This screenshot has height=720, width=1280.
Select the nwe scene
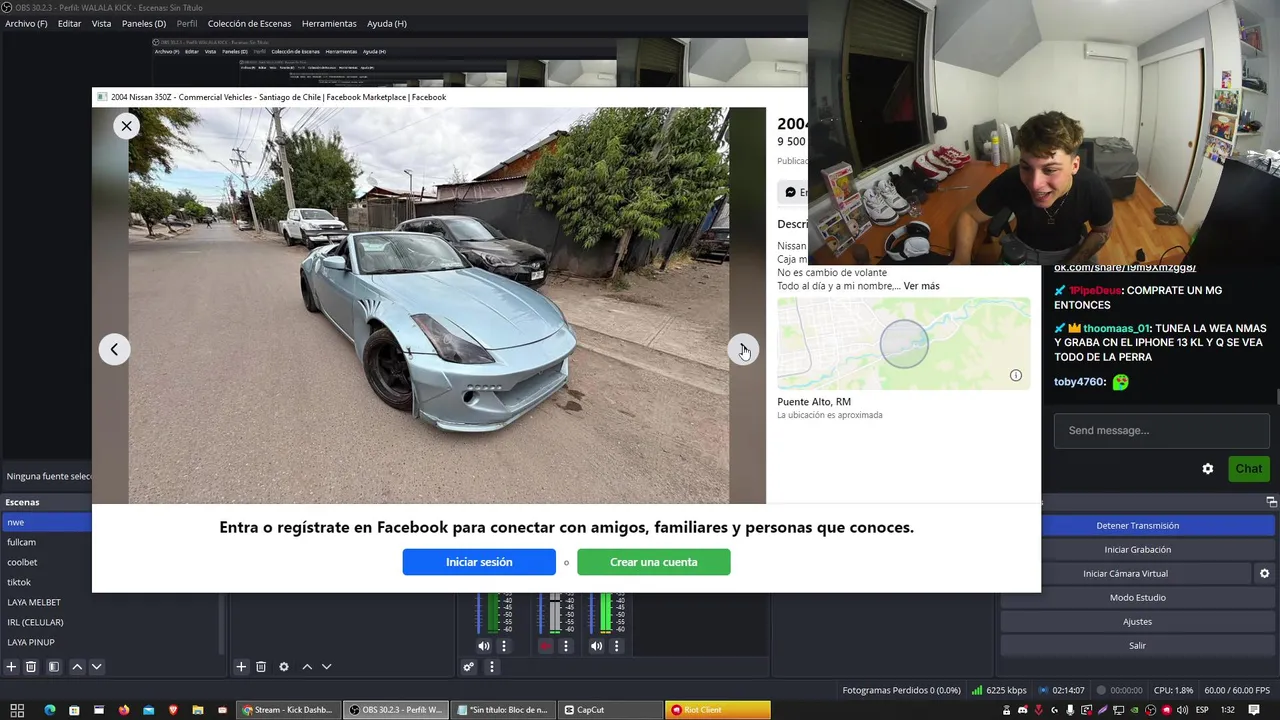click(x=45, y=522)
